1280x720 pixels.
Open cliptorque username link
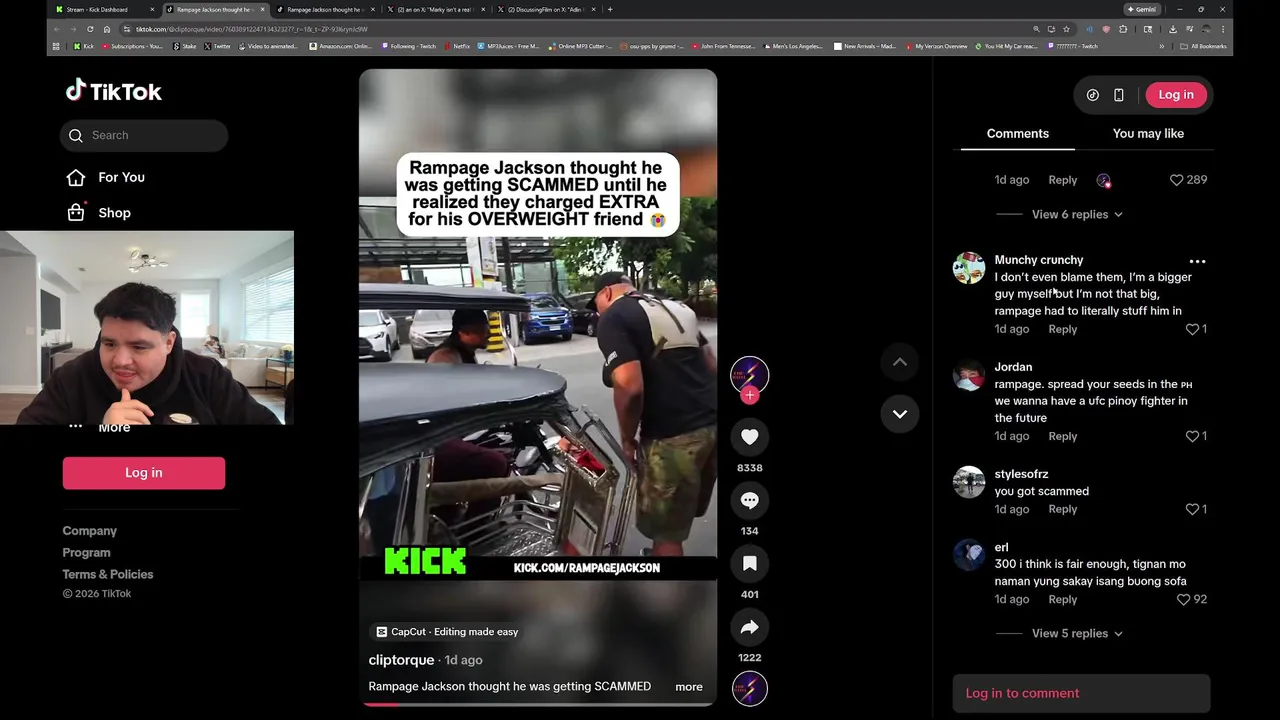click(401, 660)
